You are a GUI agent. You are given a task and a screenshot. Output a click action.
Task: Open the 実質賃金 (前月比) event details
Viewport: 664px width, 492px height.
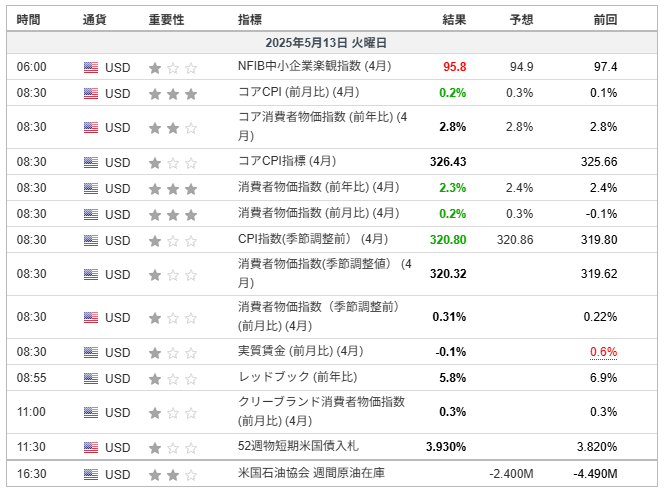point(300,352)
